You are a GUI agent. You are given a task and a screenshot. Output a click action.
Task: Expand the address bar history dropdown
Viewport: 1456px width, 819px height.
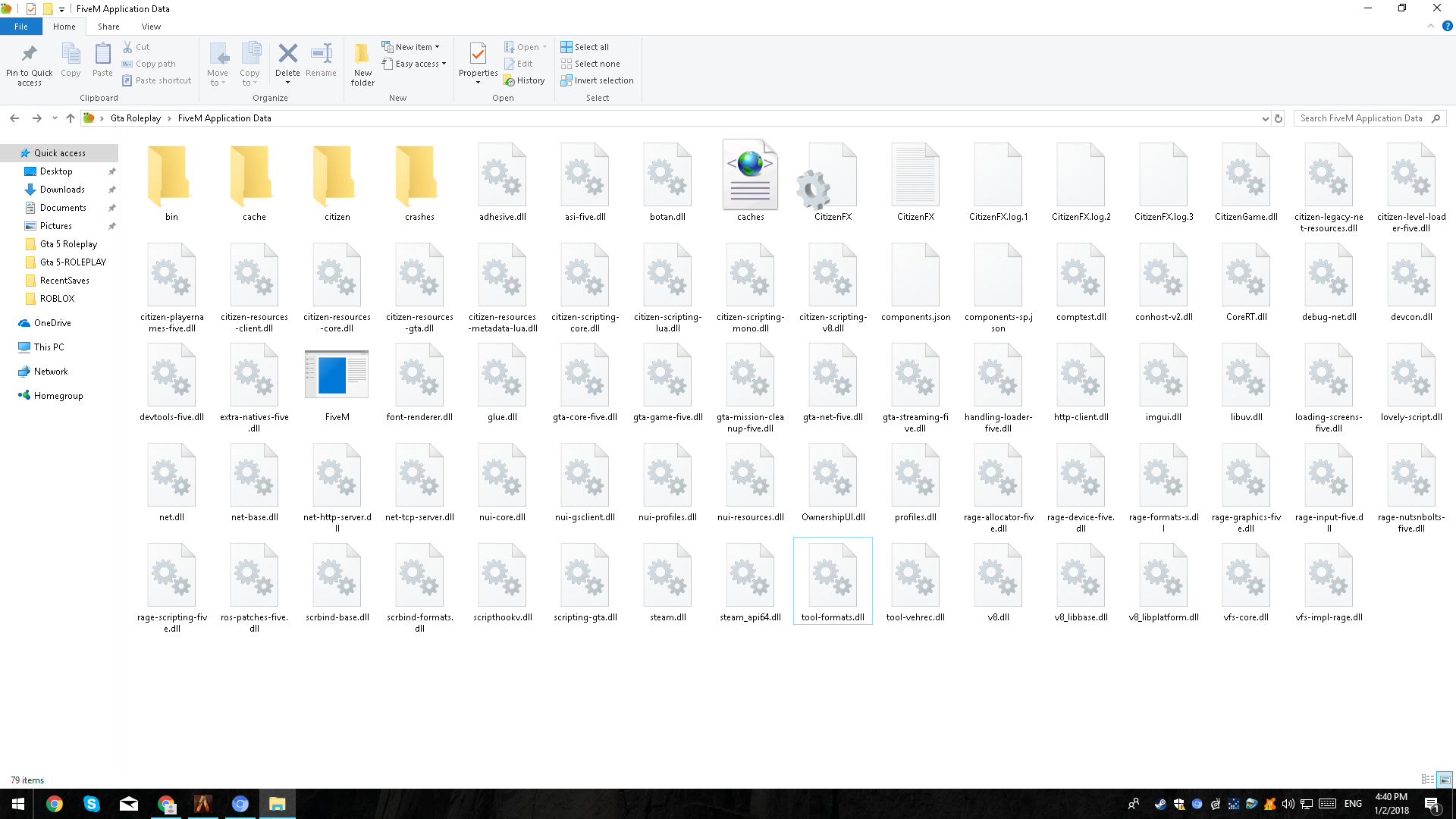[1265, 118]
